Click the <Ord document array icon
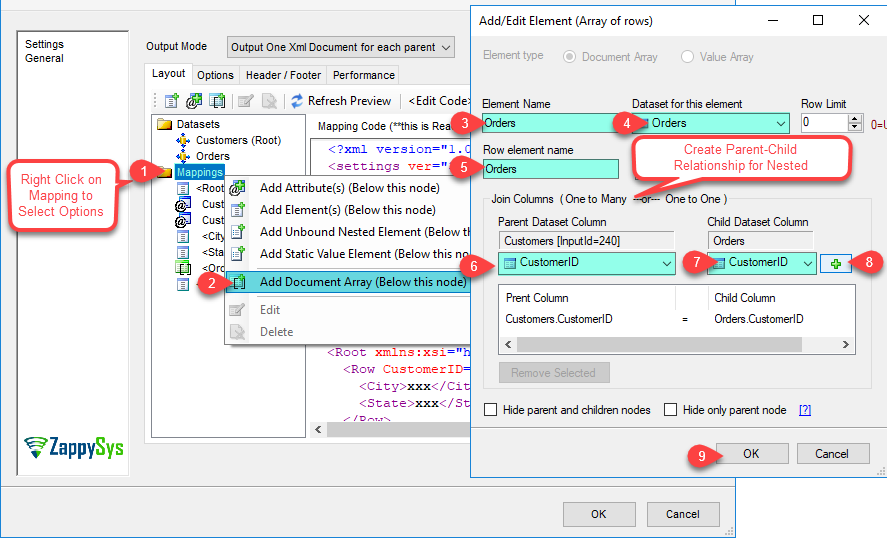 tap(183, 268)
